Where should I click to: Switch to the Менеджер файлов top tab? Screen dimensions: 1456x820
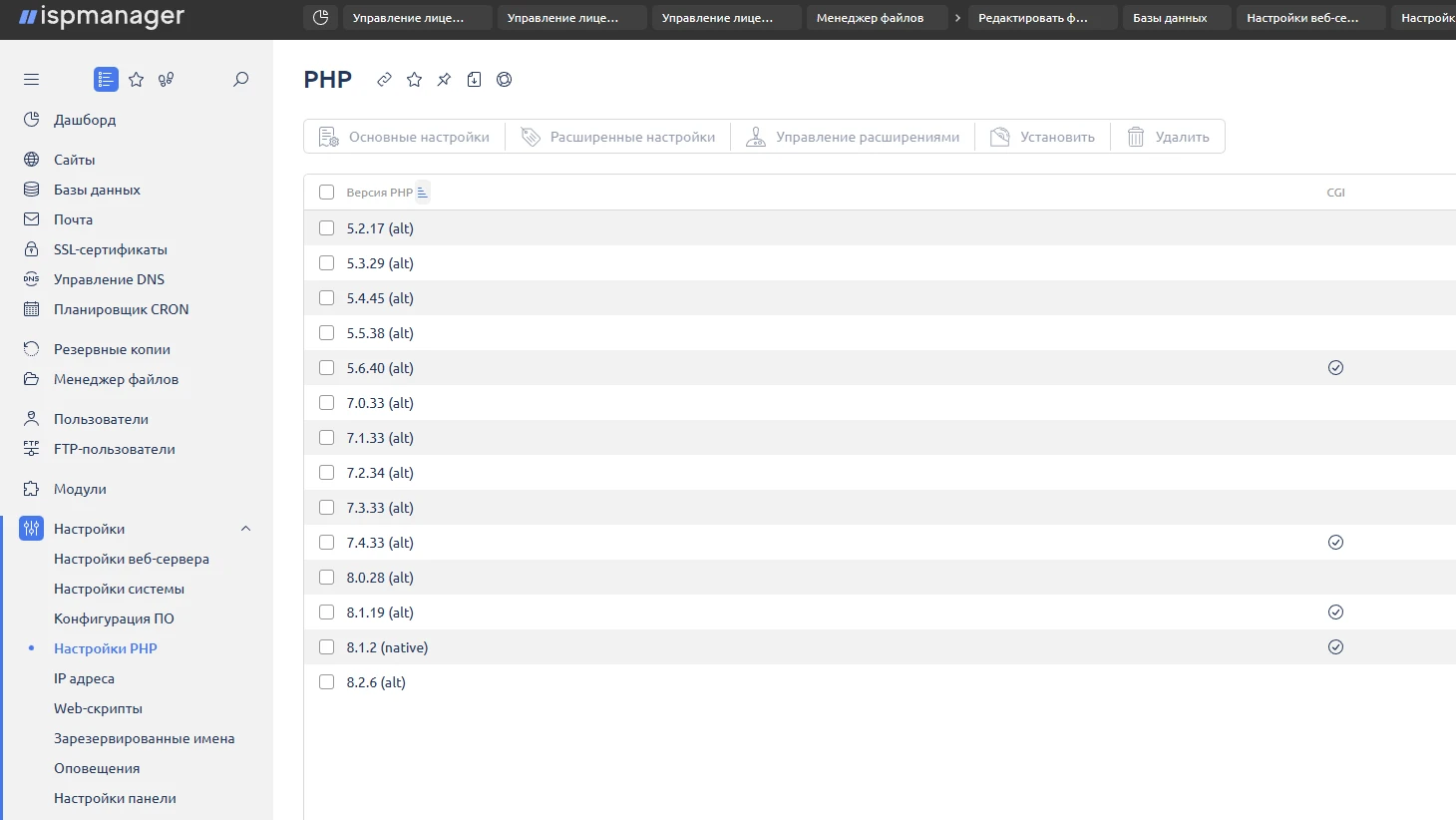coord(870,18)
